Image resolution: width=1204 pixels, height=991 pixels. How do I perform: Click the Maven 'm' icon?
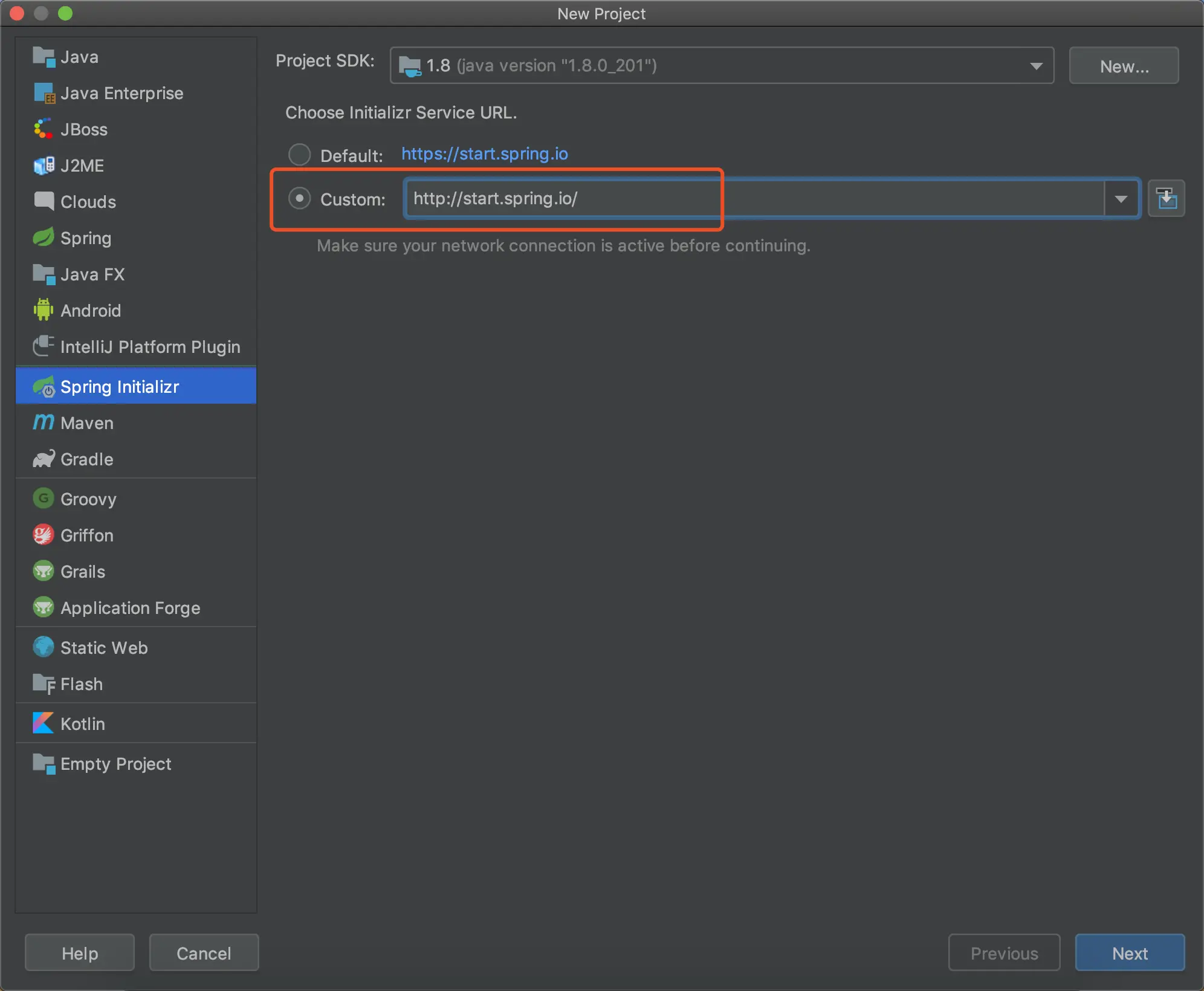(x=44, y=422)
